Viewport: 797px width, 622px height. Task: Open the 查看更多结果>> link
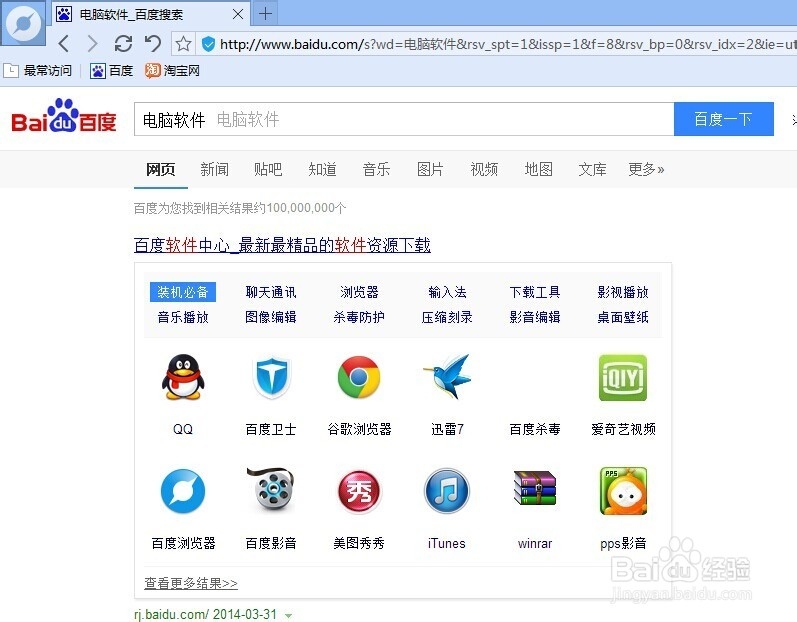click(x=191, y=583)
